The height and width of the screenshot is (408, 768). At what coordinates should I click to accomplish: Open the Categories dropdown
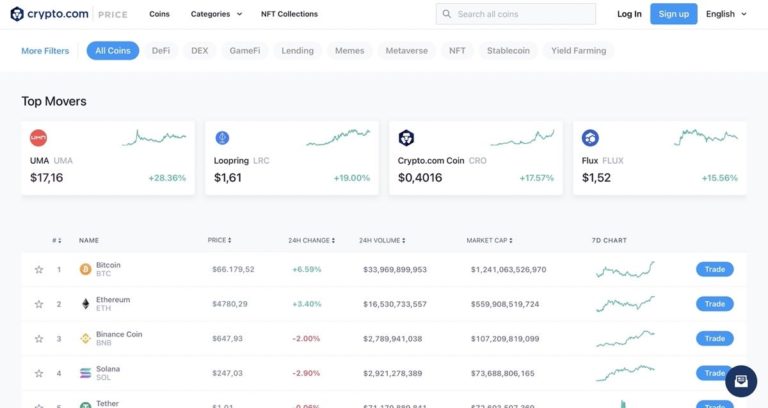[216, 14]
